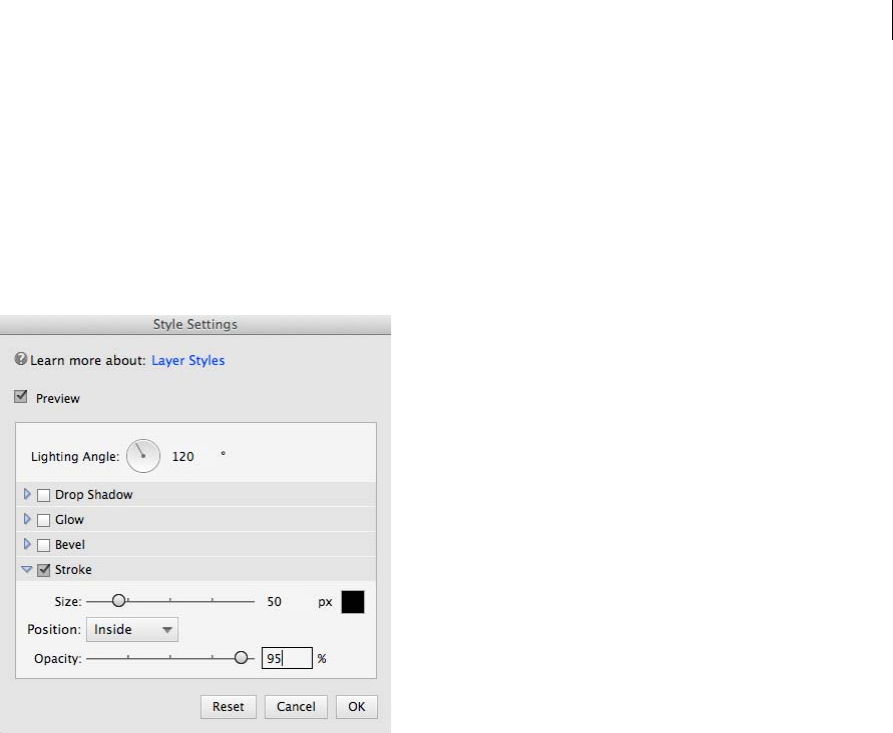
Task: Enable the Drop Shadow checkbox
Action: coord(43,495)
